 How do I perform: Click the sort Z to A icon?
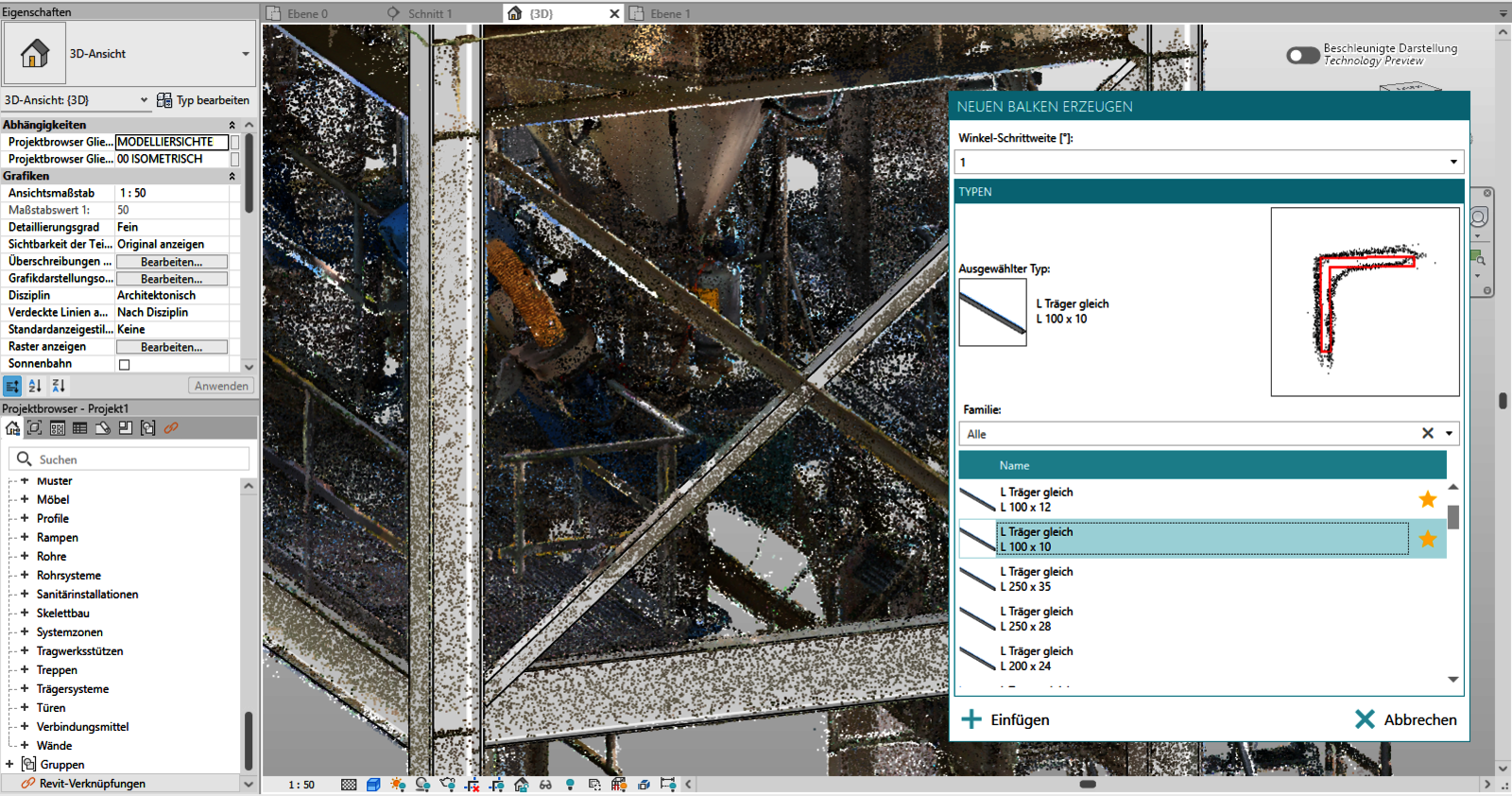(x=59, y=386)
